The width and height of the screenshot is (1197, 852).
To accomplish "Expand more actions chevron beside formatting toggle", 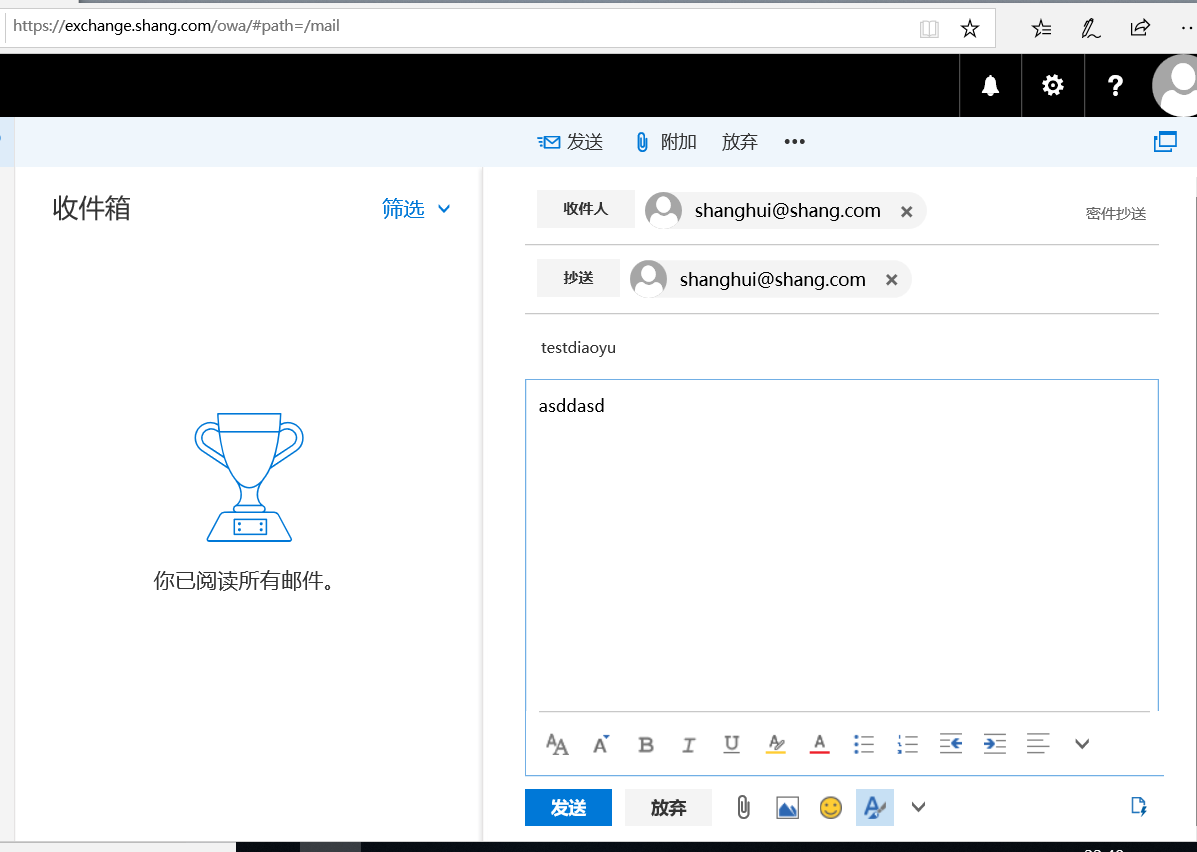I will [x=918, y=807].
